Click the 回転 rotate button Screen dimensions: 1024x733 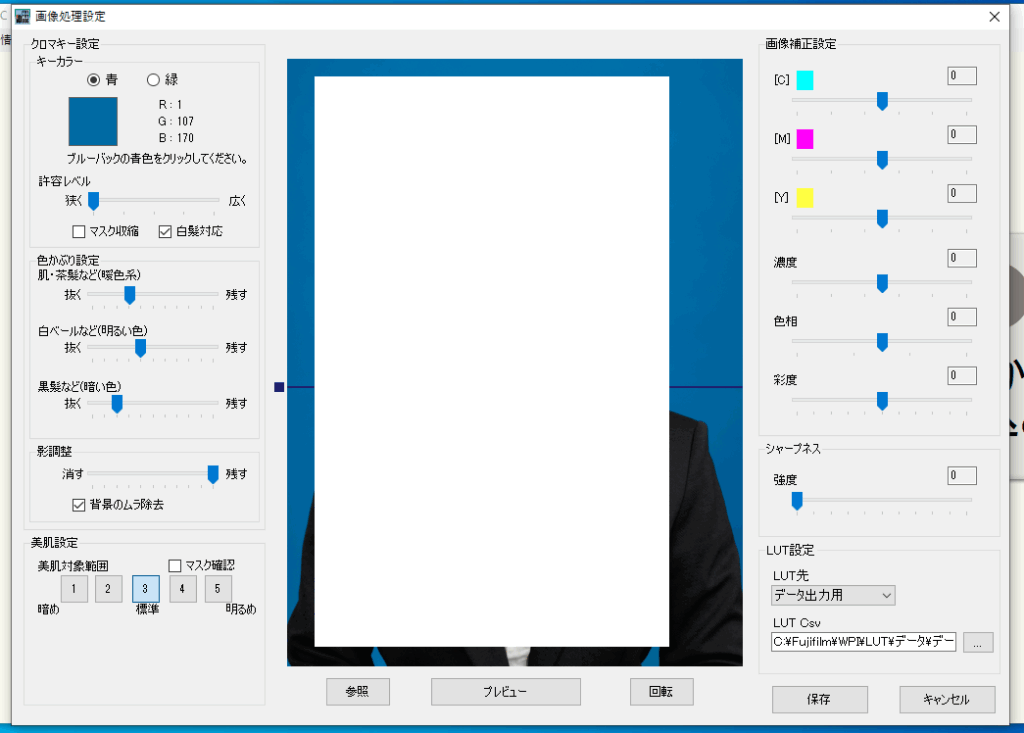tap(661, 692)
